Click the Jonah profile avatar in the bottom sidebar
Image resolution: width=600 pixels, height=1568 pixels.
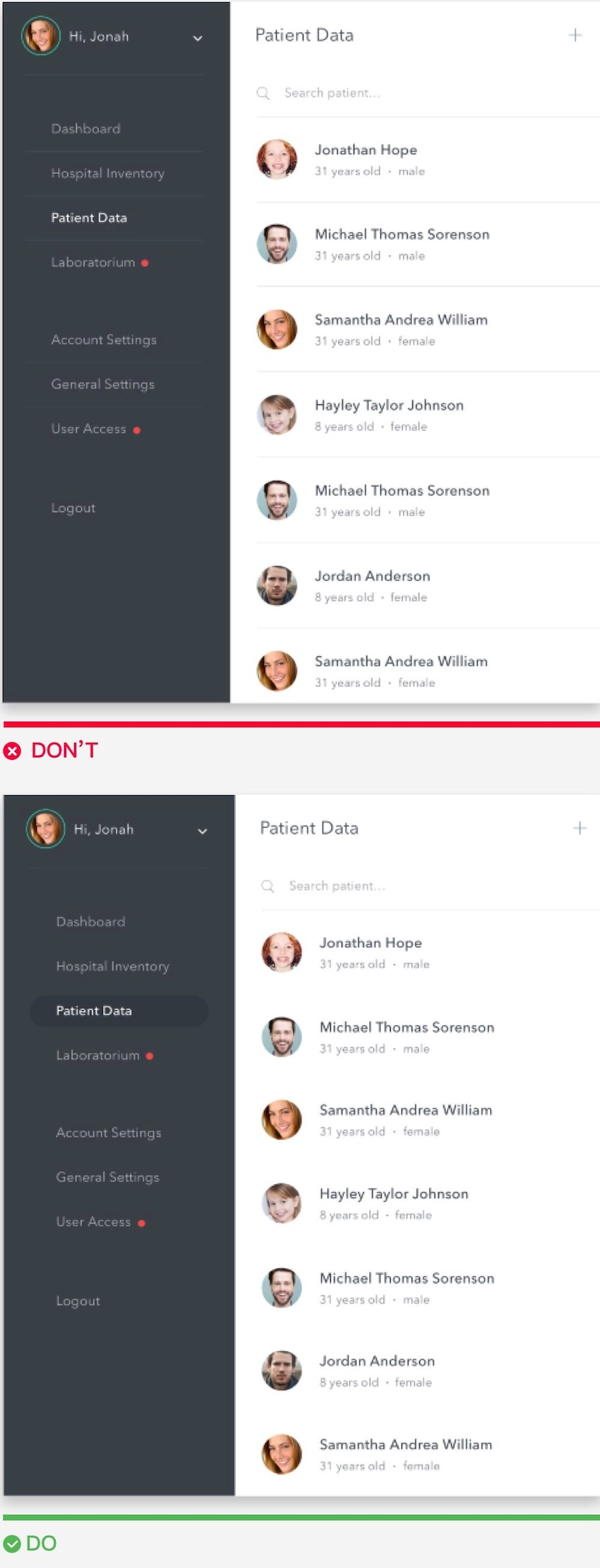46,829
